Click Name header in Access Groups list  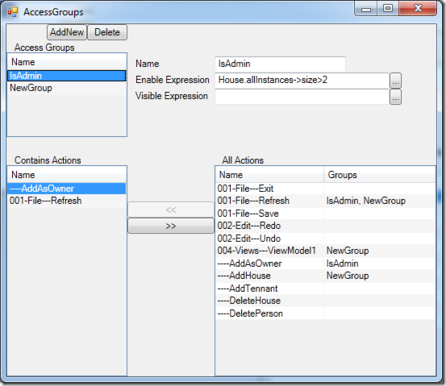point(67,62)
